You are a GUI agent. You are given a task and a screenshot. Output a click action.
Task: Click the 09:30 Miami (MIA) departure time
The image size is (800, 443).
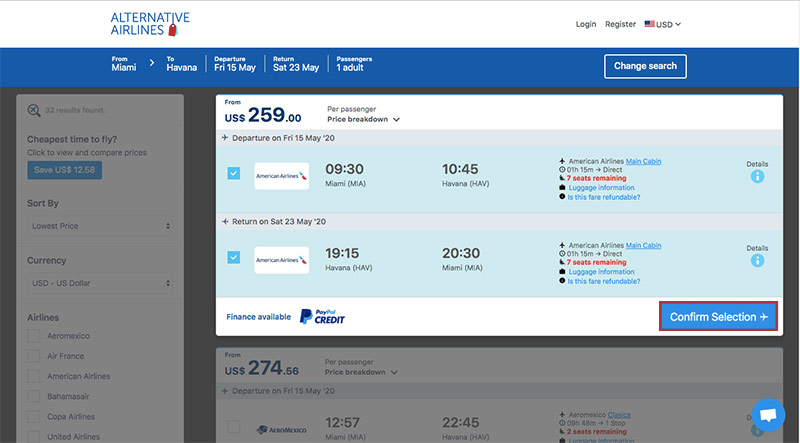point(345,175)
